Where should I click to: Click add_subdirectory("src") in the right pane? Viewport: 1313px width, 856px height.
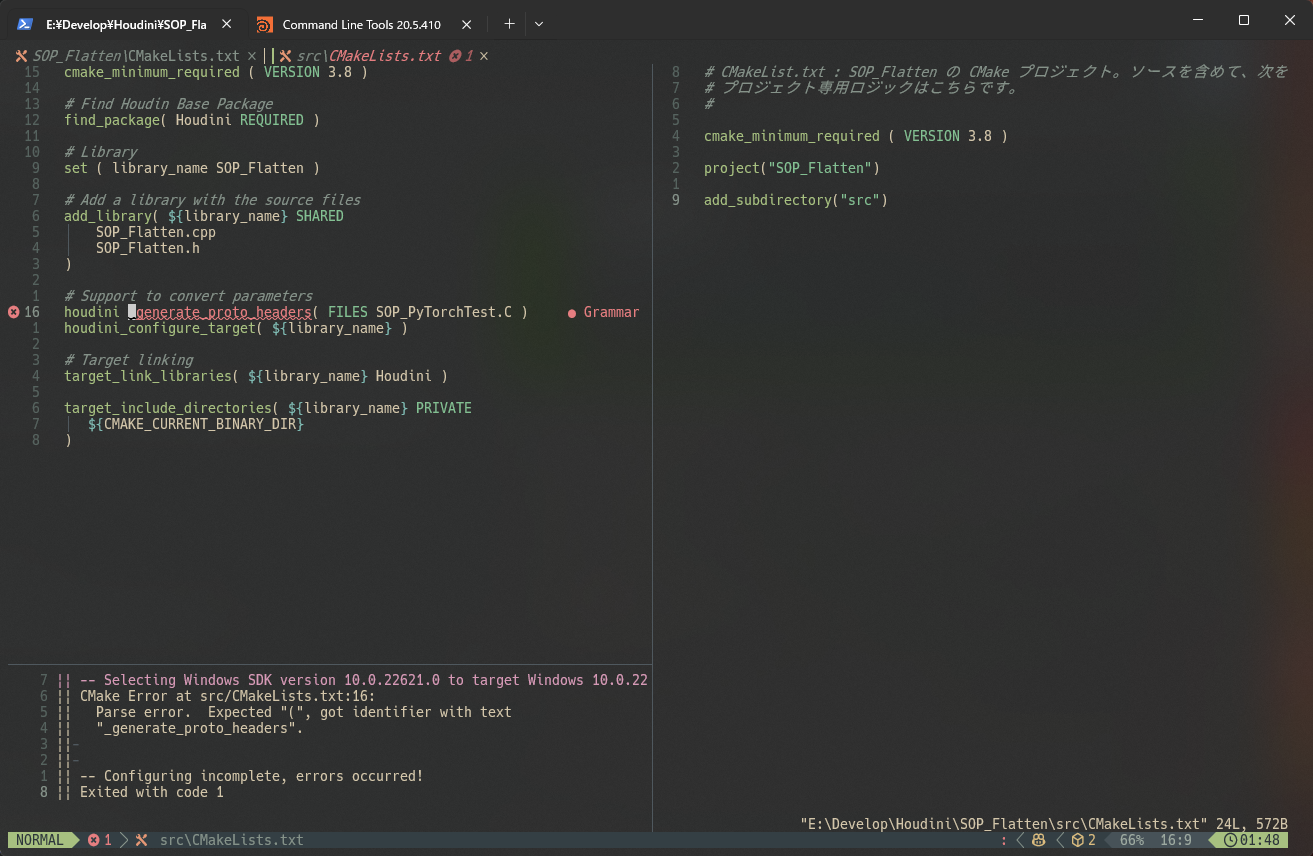[796, 200]
